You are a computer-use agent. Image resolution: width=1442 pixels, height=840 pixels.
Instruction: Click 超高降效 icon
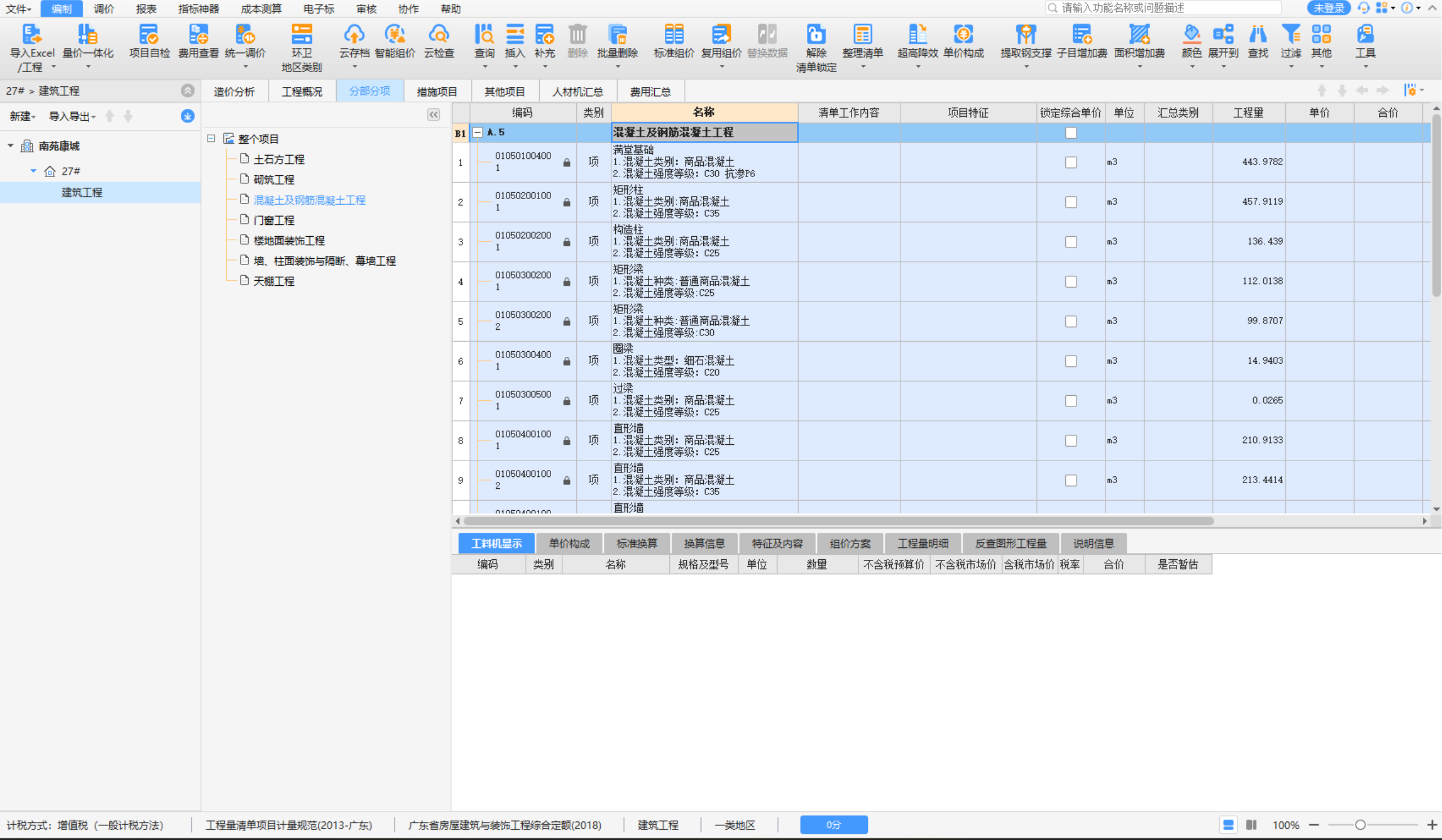tap(918, 46)
